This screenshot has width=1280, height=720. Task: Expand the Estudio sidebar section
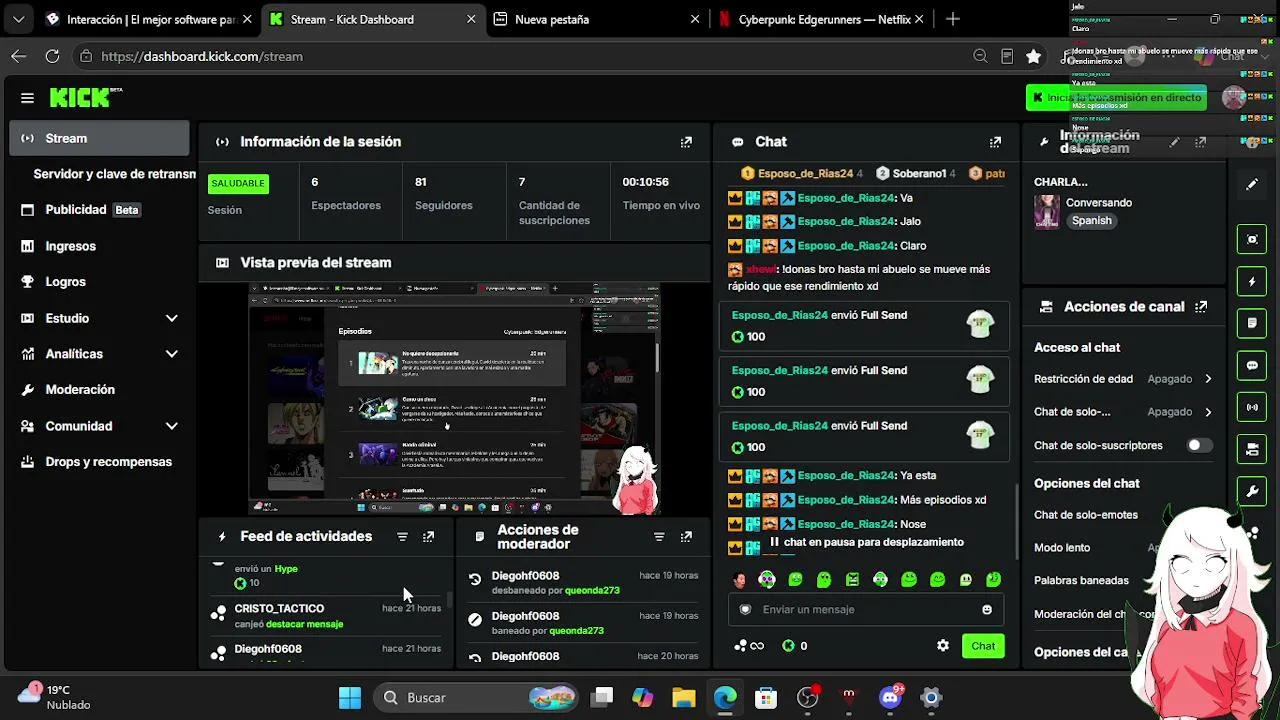(x=171, y=318)
